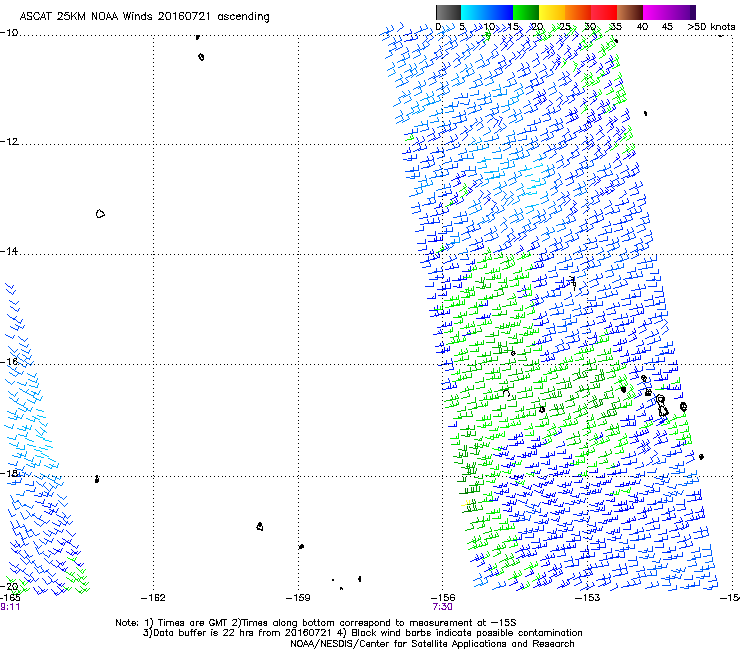Image resolution: width=740 pixels, height=650 pixels.
Task: Click the green 15-20 knots color segment
Action: pos(525,12)
